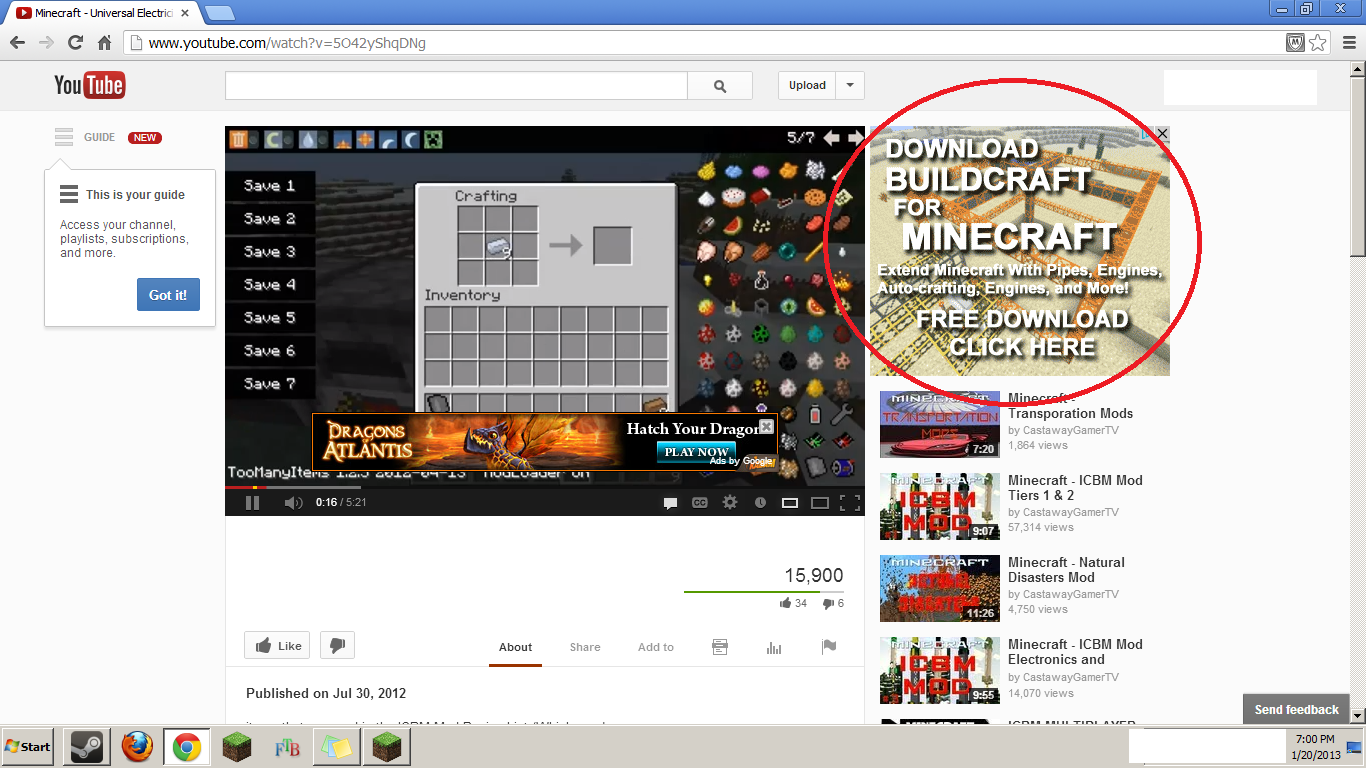
Task: Click the page scrollbar down arrow
Action: click(1357, 716)
